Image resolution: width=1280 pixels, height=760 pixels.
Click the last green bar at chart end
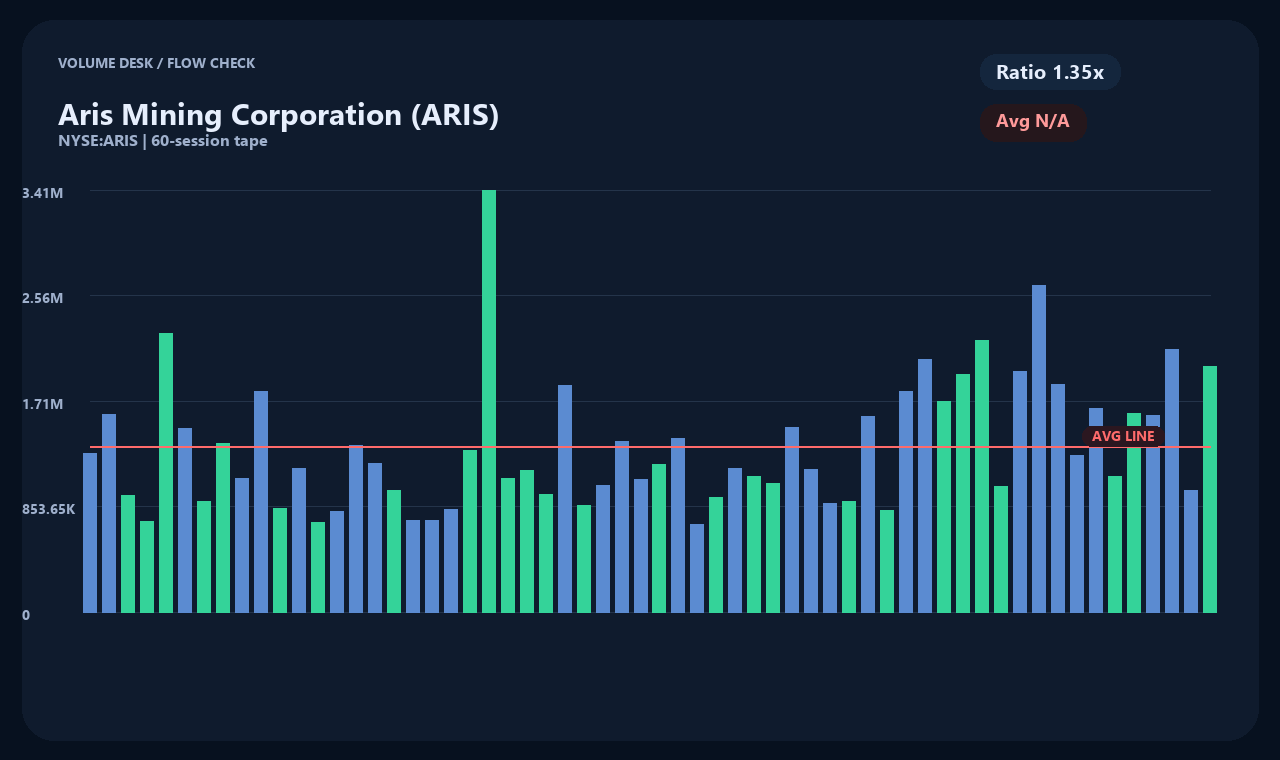click(1210, 489)
